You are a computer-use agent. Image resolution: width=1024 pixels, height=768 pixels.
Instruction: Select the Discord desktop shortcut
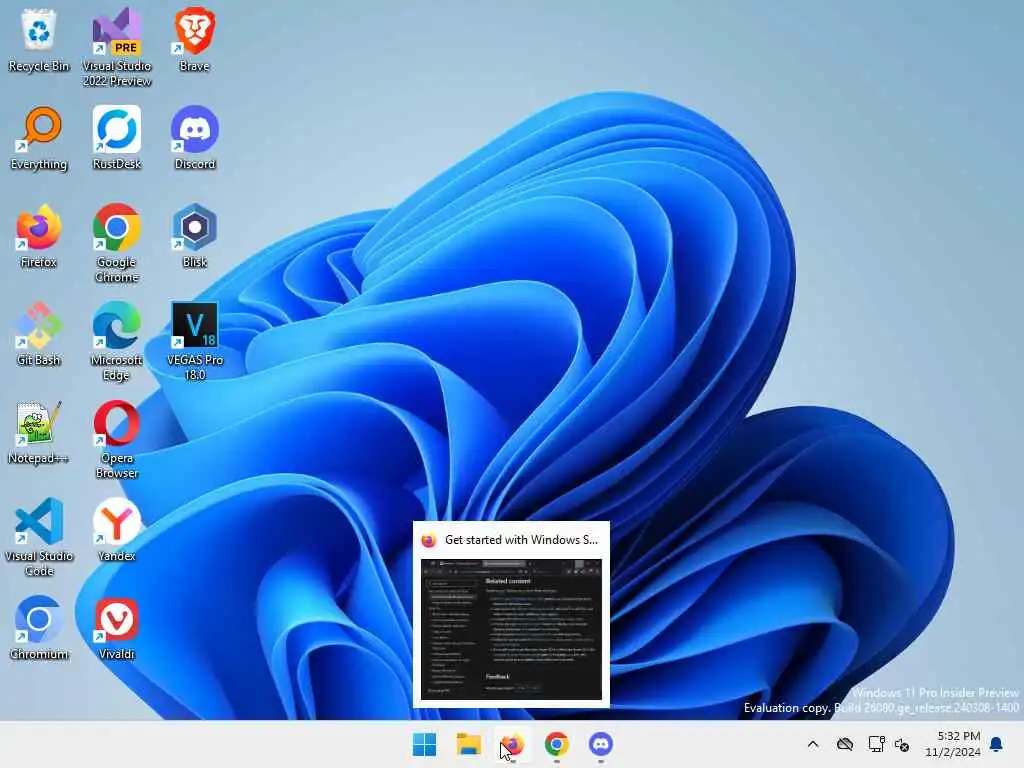pyautogui.click(x=195, y=138)
